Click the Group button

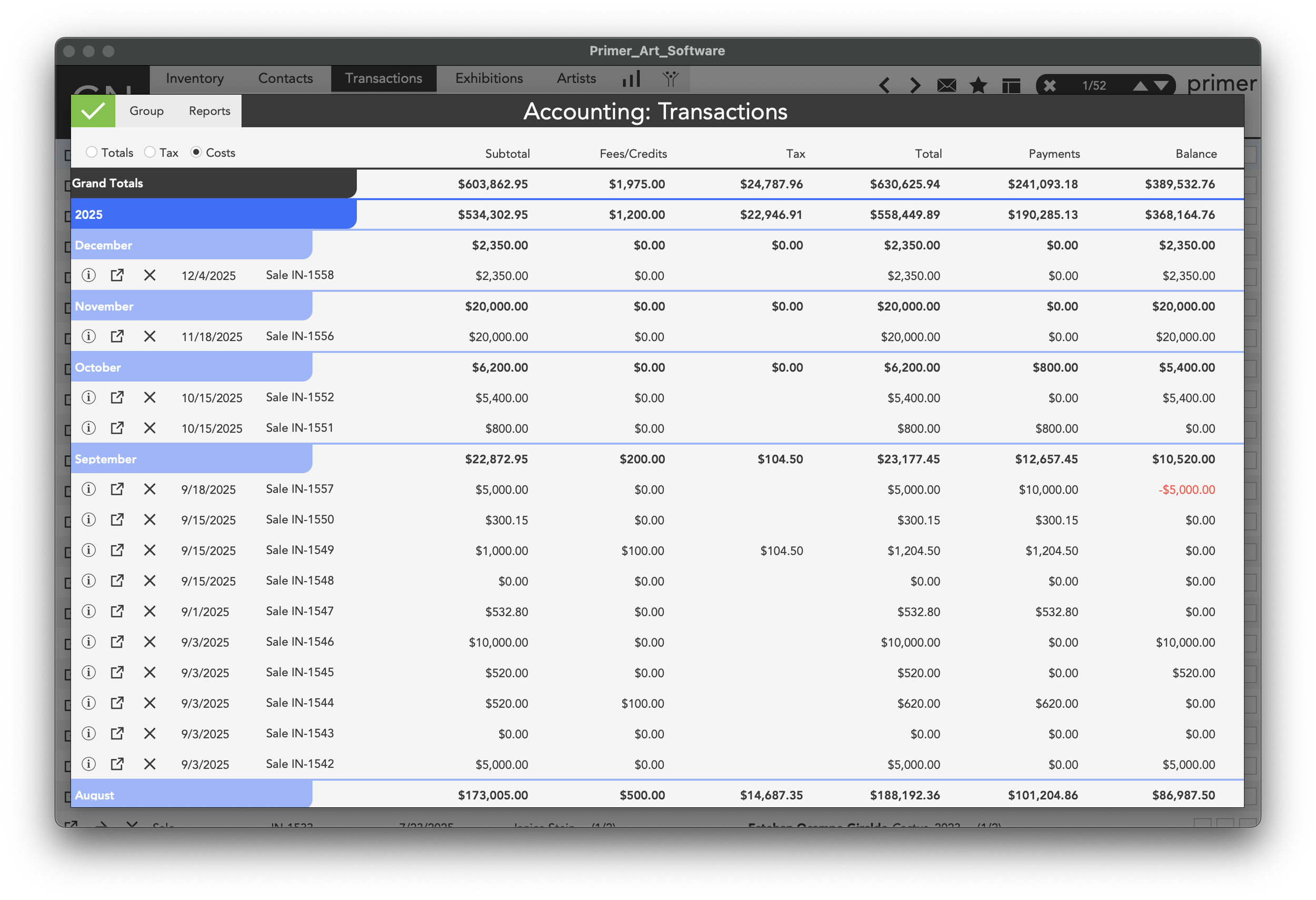point(146,111)
